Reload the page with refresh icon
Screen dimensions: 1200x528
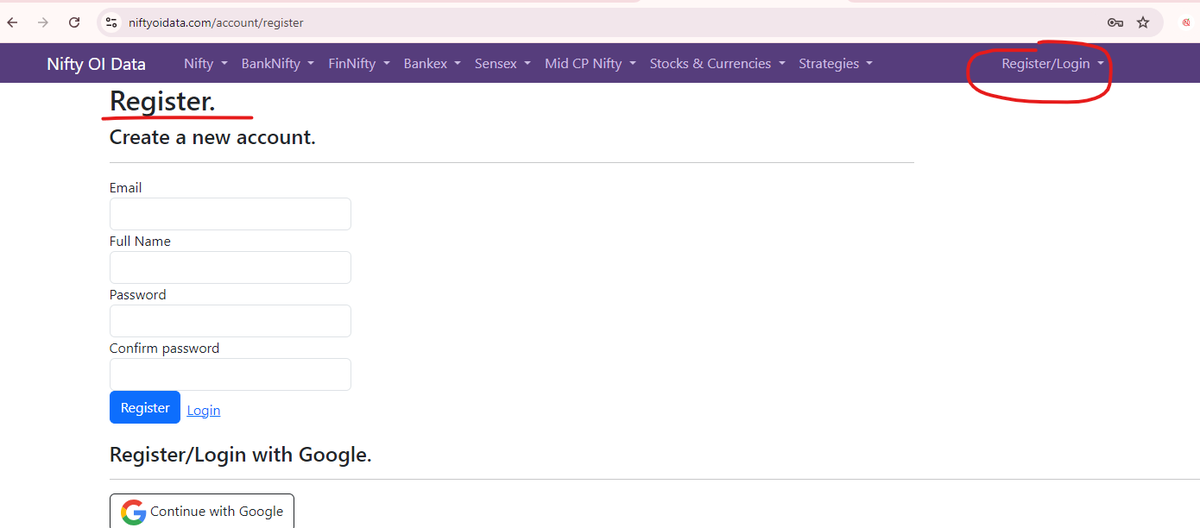tap(74, 22)
